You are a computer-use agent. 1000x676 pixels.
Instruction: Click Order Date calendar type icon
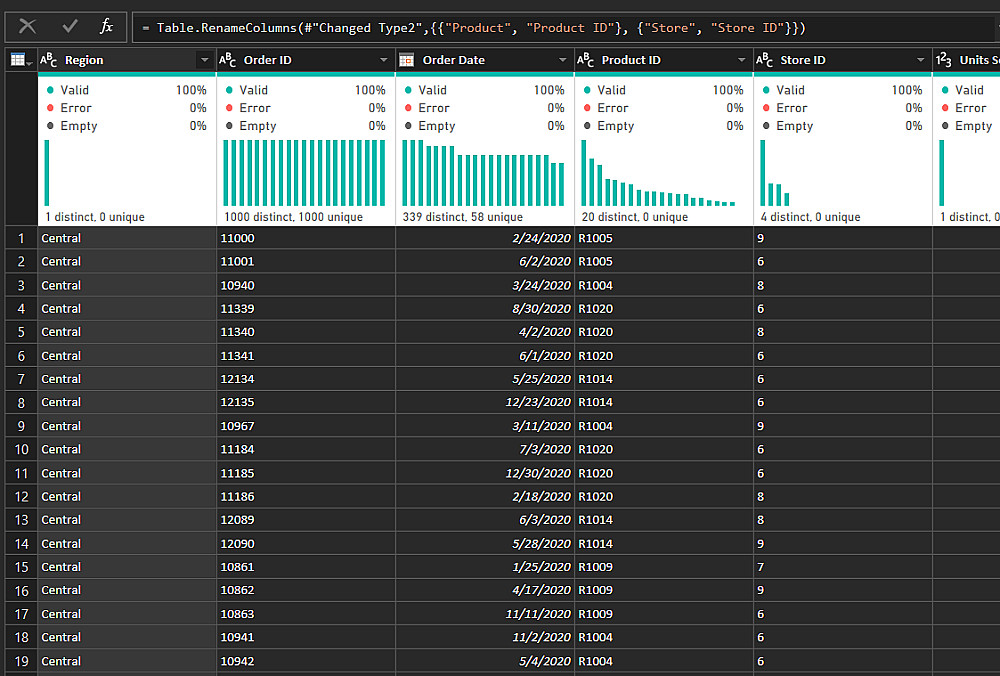click(407, 60)
